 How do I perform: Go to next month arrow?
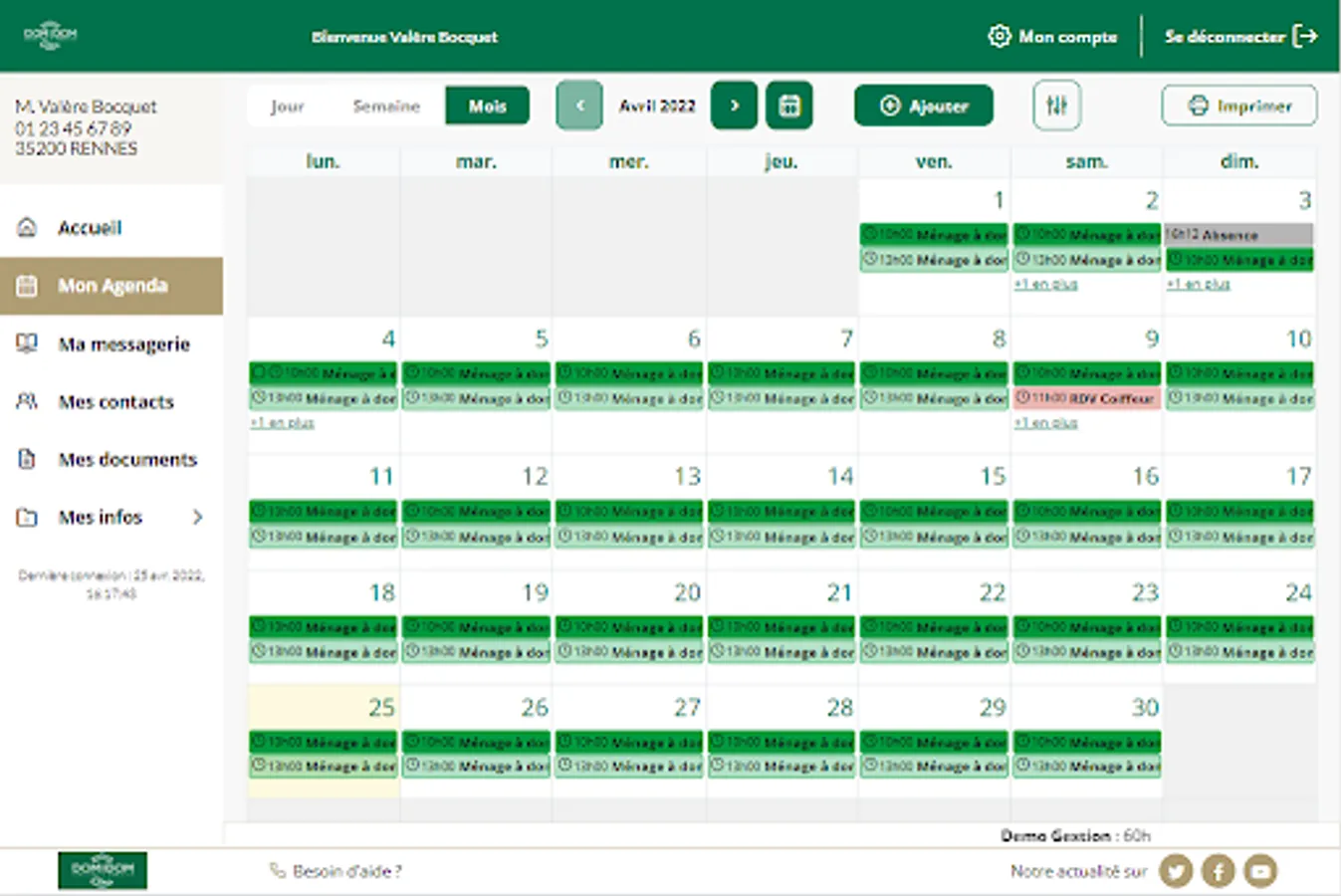point(735,106)
